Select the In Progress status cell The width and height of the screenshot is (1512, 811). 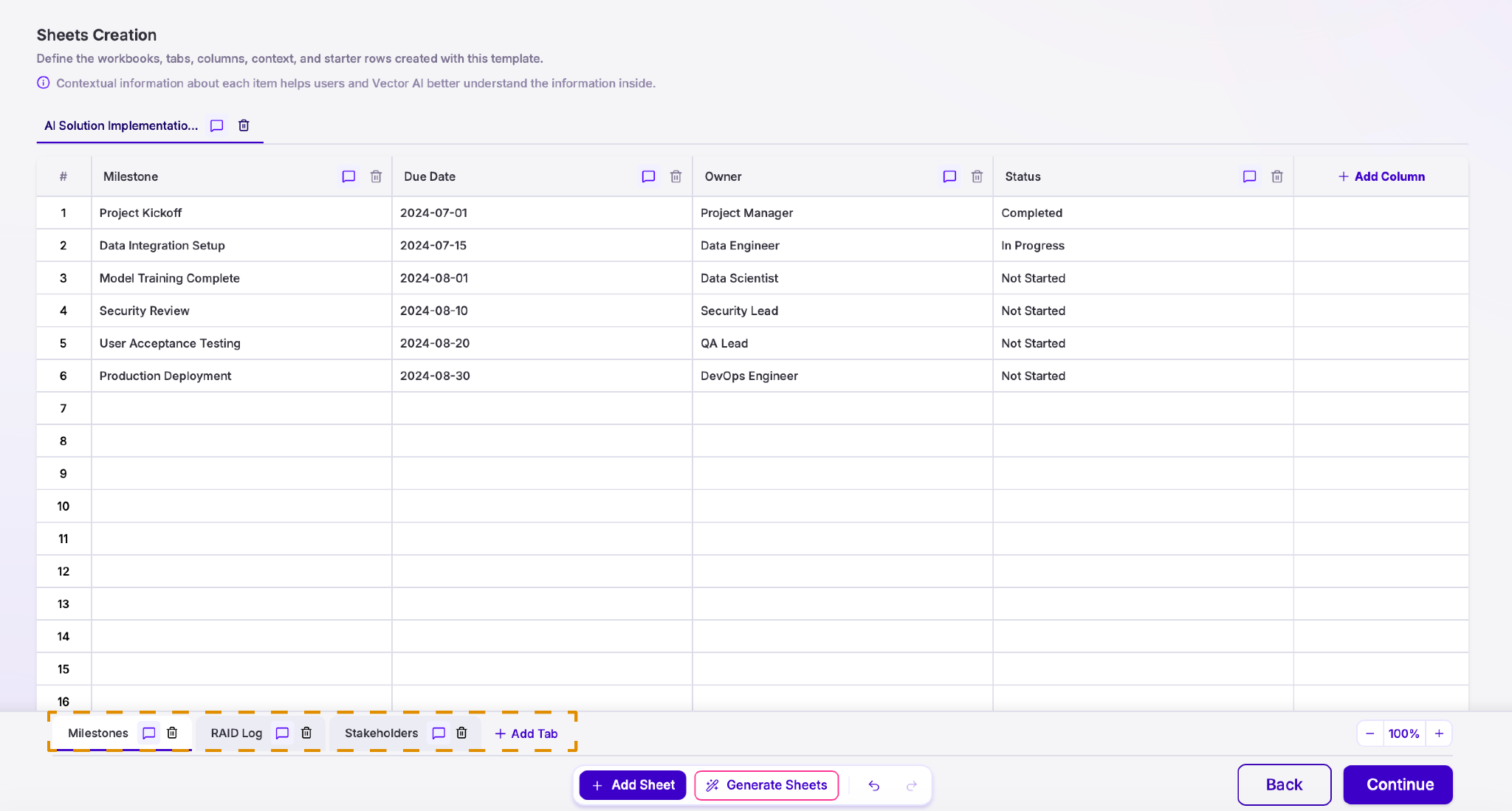(1143, 245)
